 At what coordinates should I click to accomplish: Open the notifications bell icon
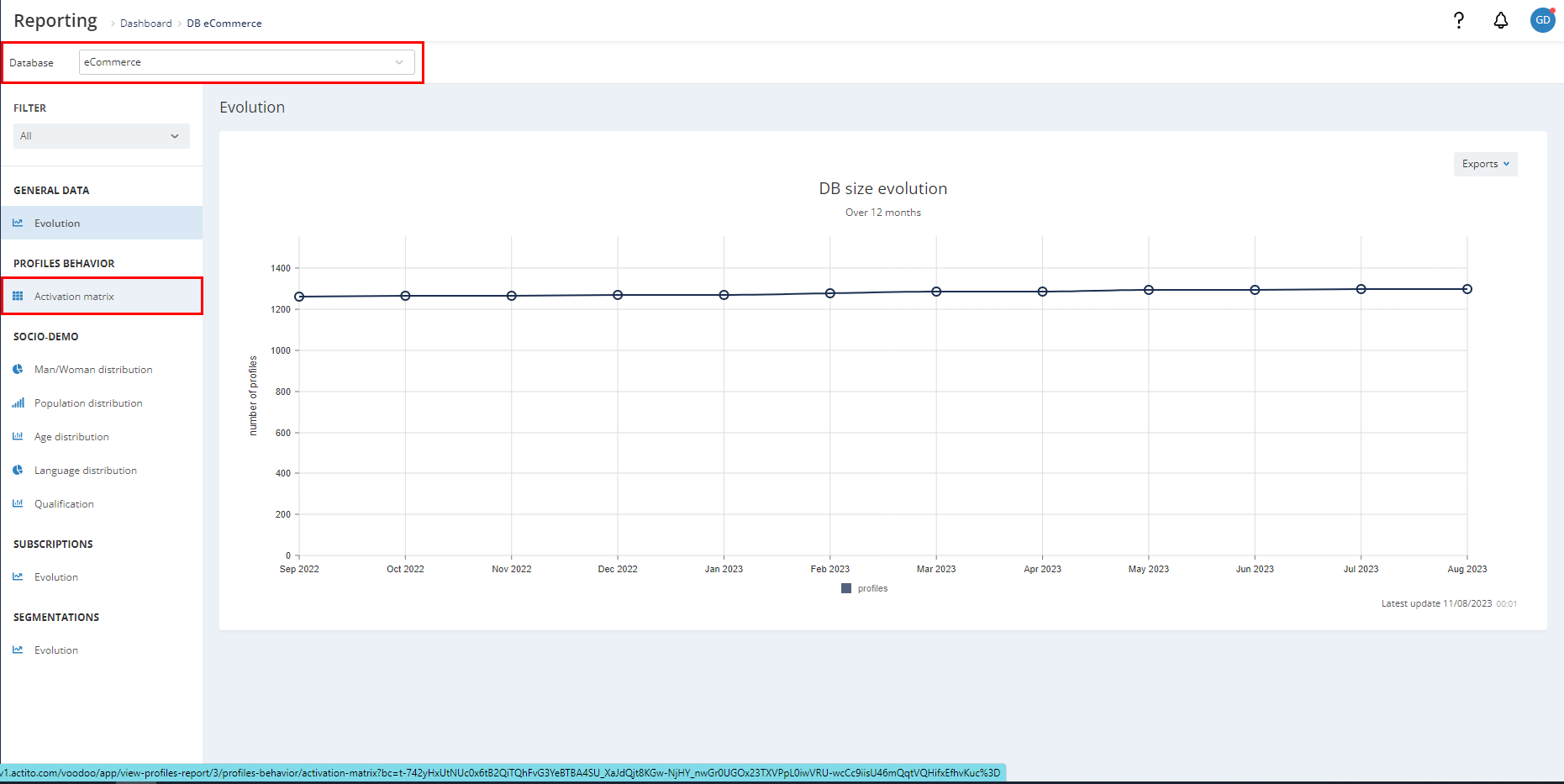pos(1501,20)
